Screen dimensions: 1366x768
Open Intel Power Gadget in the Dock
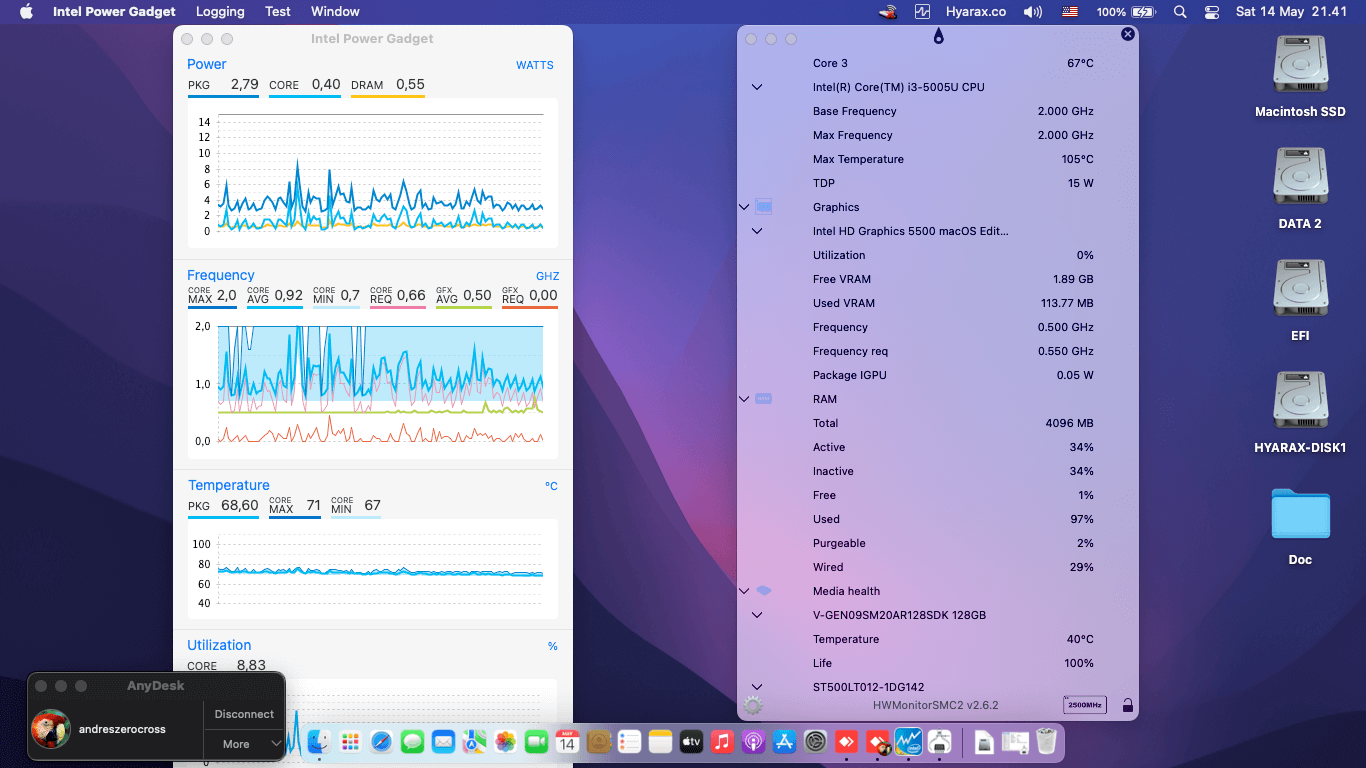[908, 741]
